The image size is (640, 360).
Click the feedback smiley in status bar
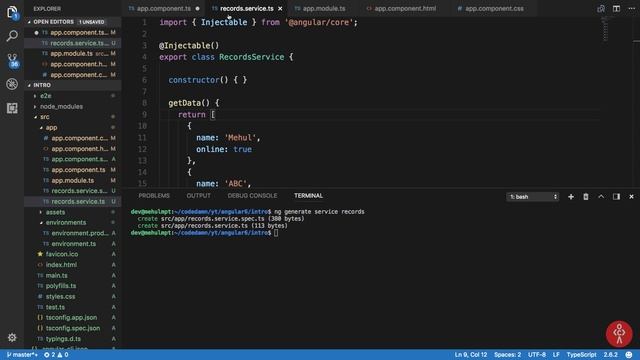(629, 355)
